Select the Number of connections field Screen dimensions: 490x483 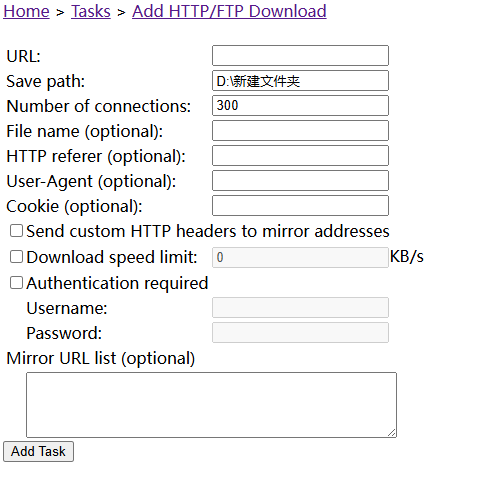(300, 106)
